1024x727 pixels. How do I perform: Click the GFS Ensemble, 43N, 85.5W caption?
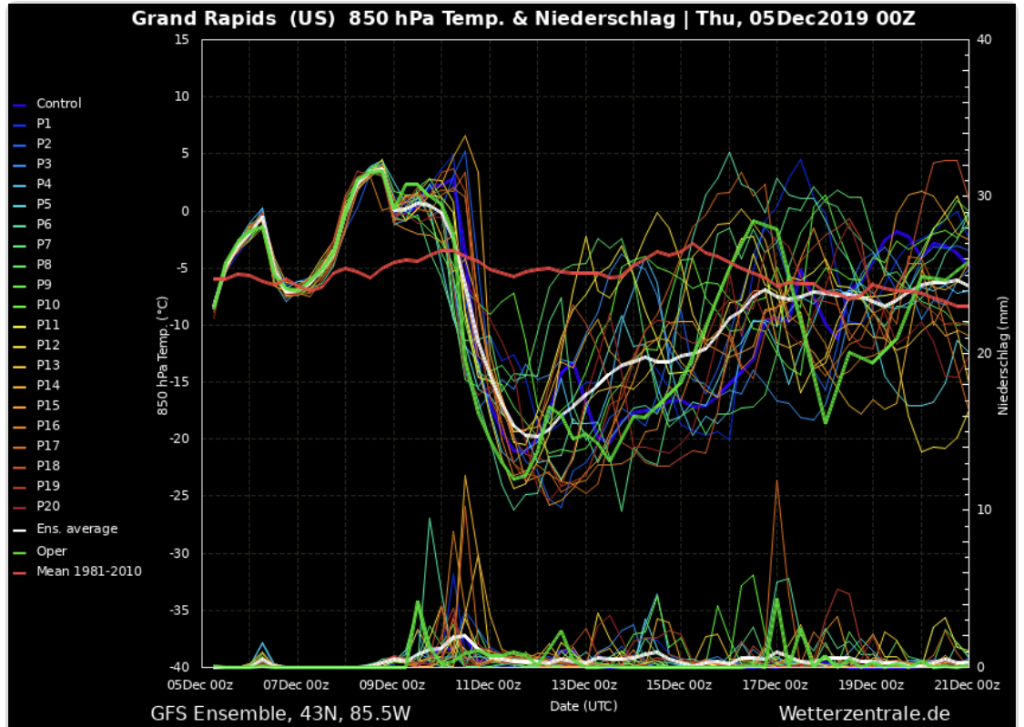(281, 713)
